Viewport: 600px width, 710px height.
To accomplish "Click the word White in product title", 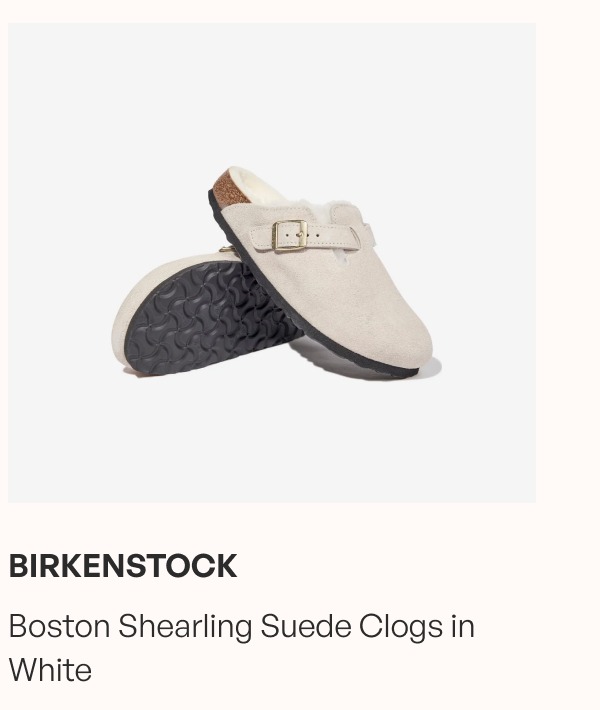I will point(50,670).
